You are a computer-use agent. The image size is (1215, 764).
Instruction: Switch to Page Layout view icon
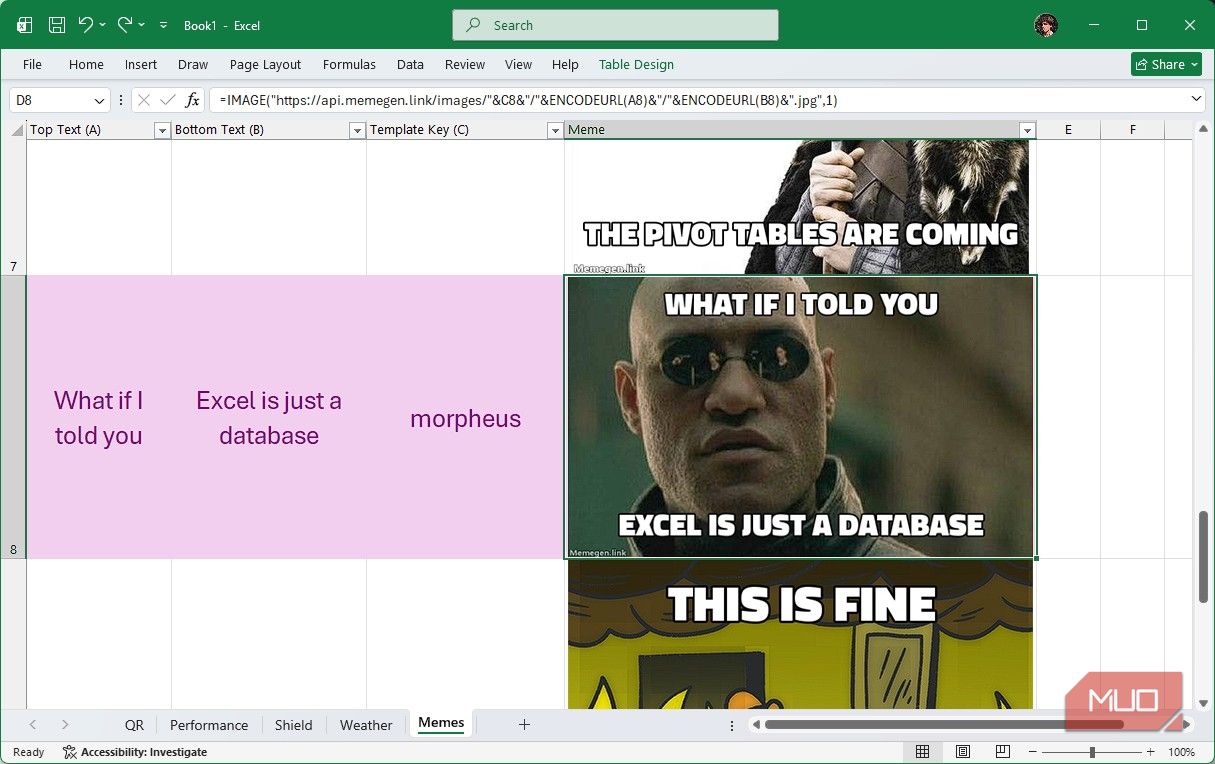point(962,752)
